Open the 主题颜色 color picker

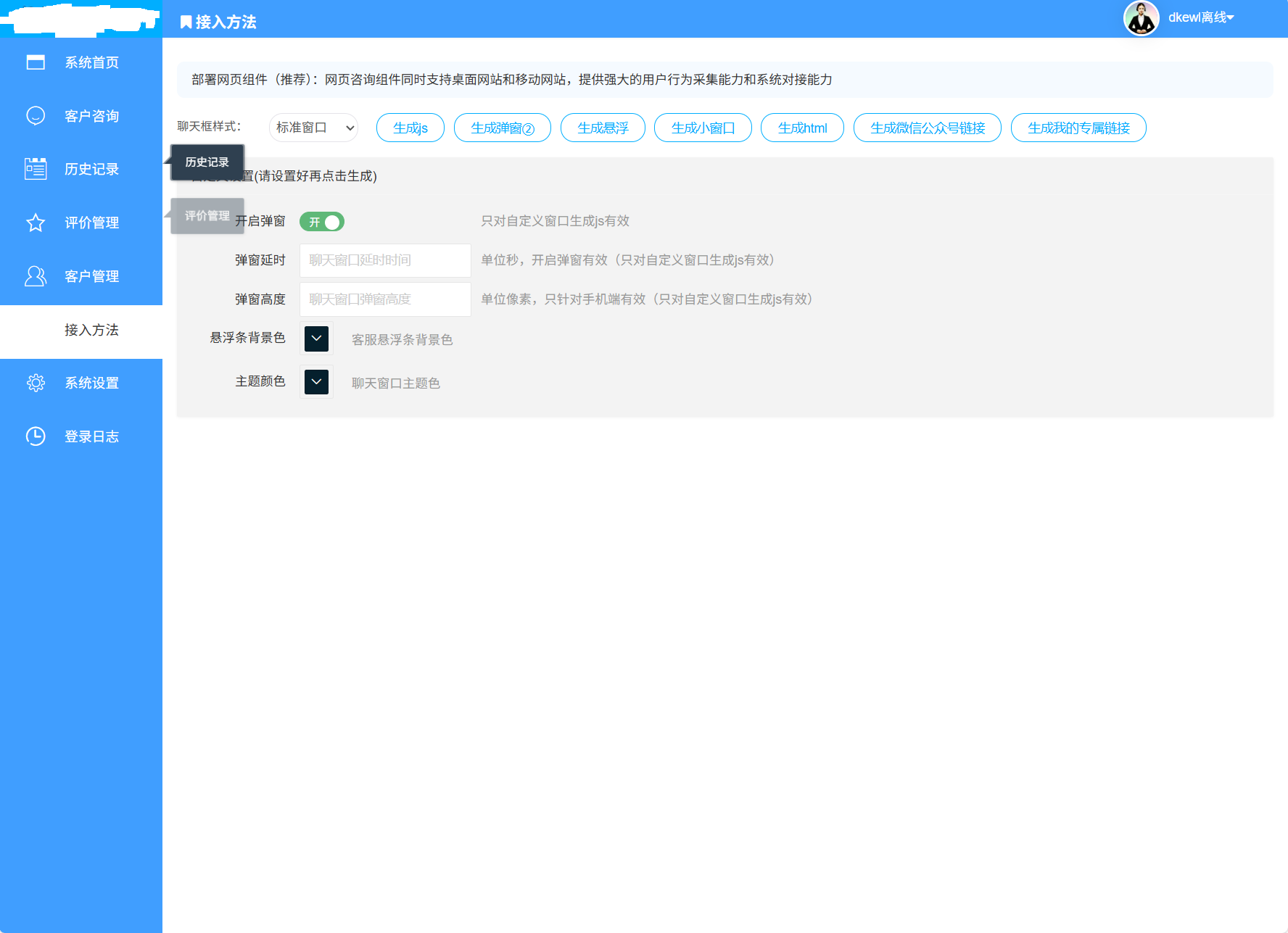coord(315,381)
